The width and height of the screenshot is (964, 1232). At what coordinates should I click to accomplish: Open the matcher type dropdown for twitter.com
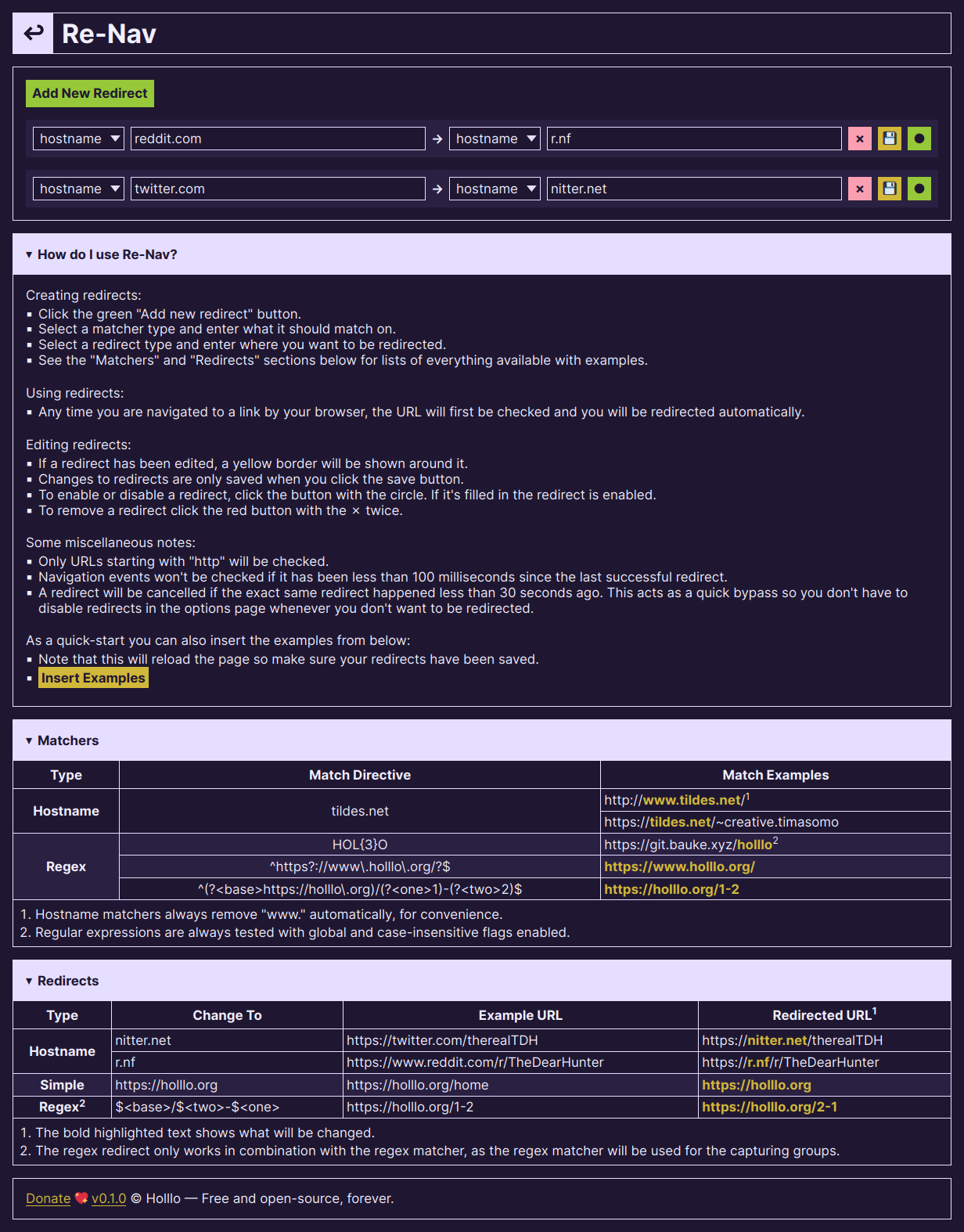[x=78, y=189]
